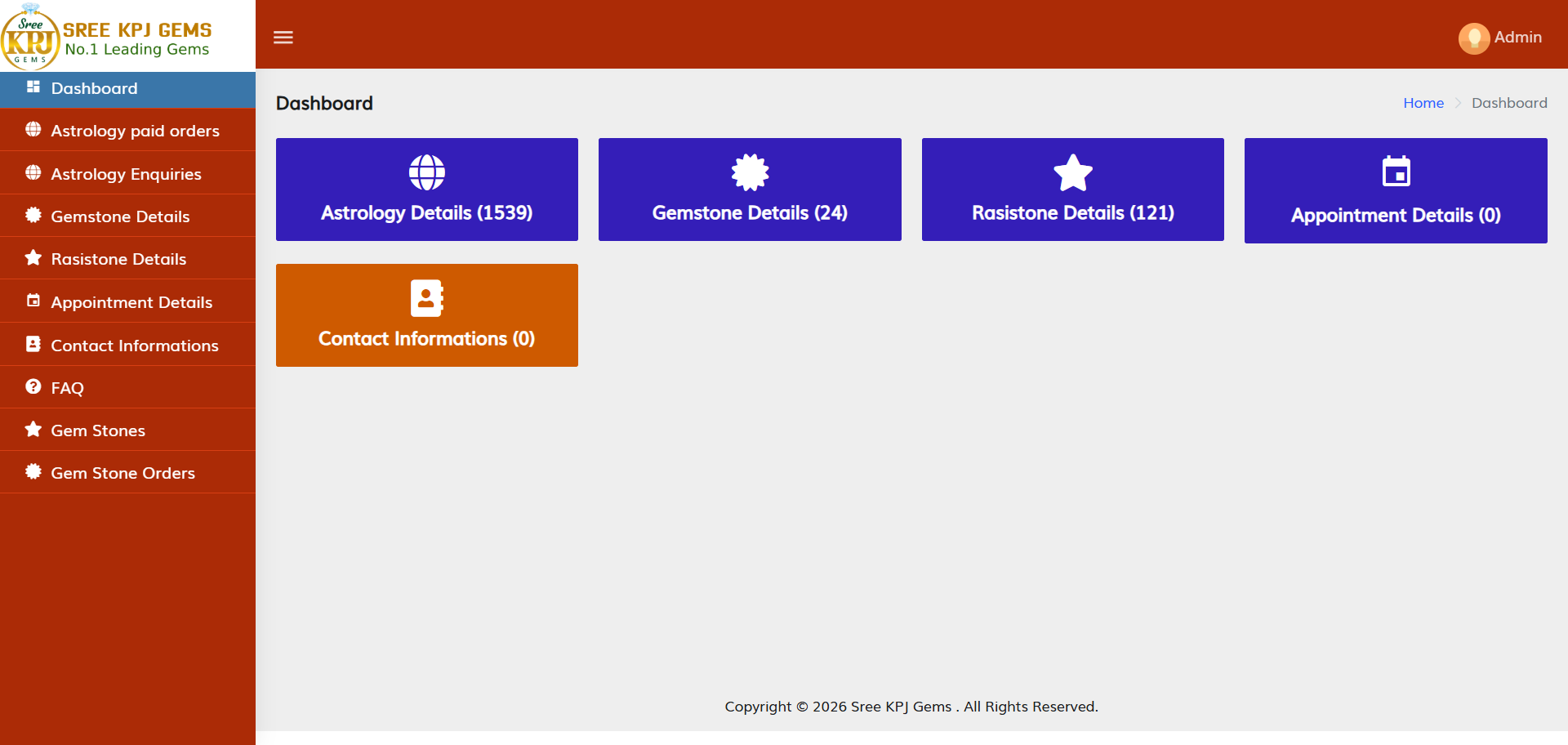Click the question mark icon beside FAQ
1568x745 pixels.
pyautogui.click(x=33, y=386)
